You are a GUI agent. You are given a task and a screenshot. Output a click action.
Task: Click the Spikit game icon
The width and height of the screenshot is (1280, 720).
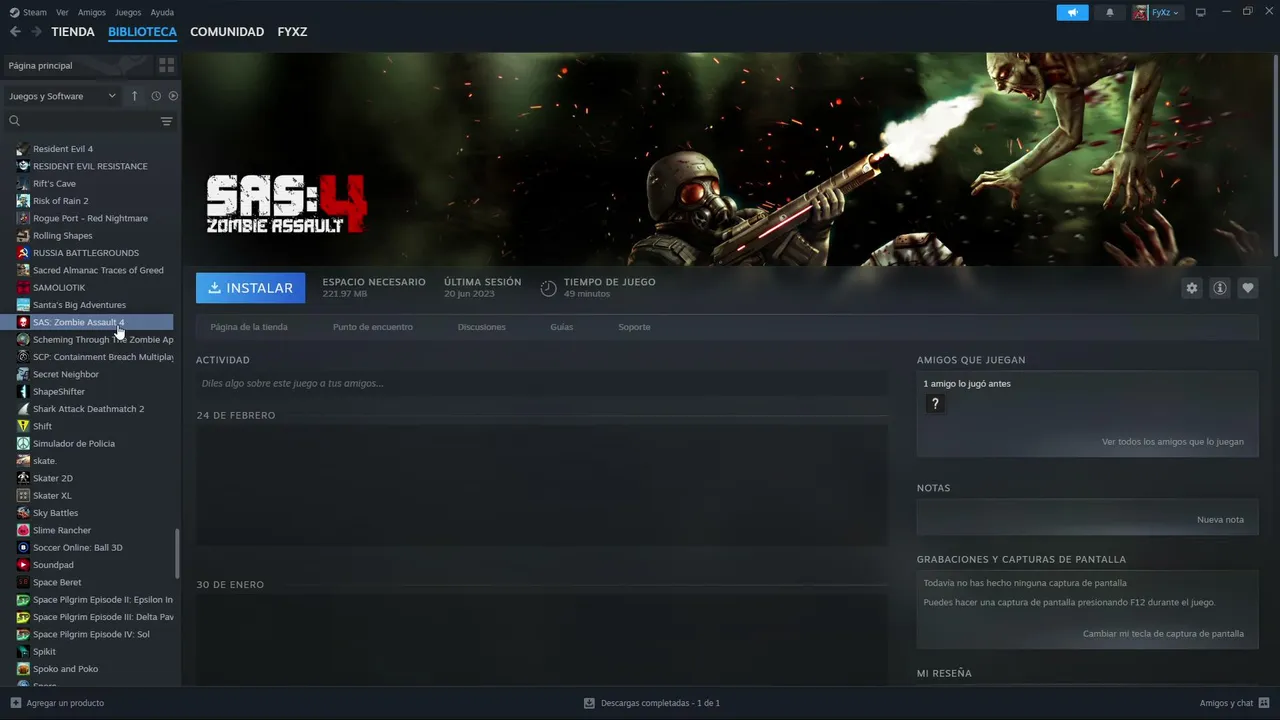click(x=23, y=652)
